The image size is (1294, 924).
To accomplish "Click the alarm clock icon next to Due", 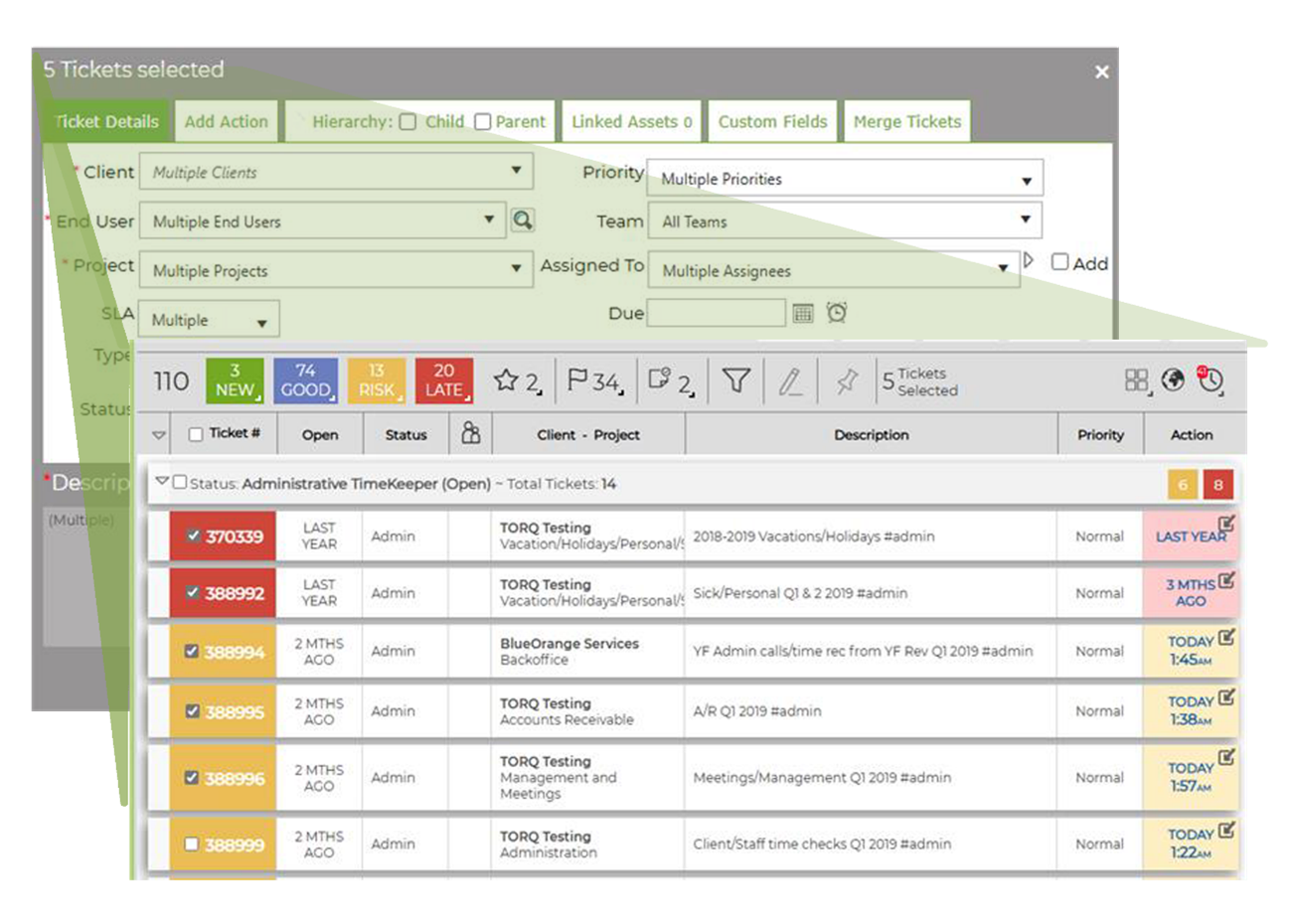I will point(838,312).
